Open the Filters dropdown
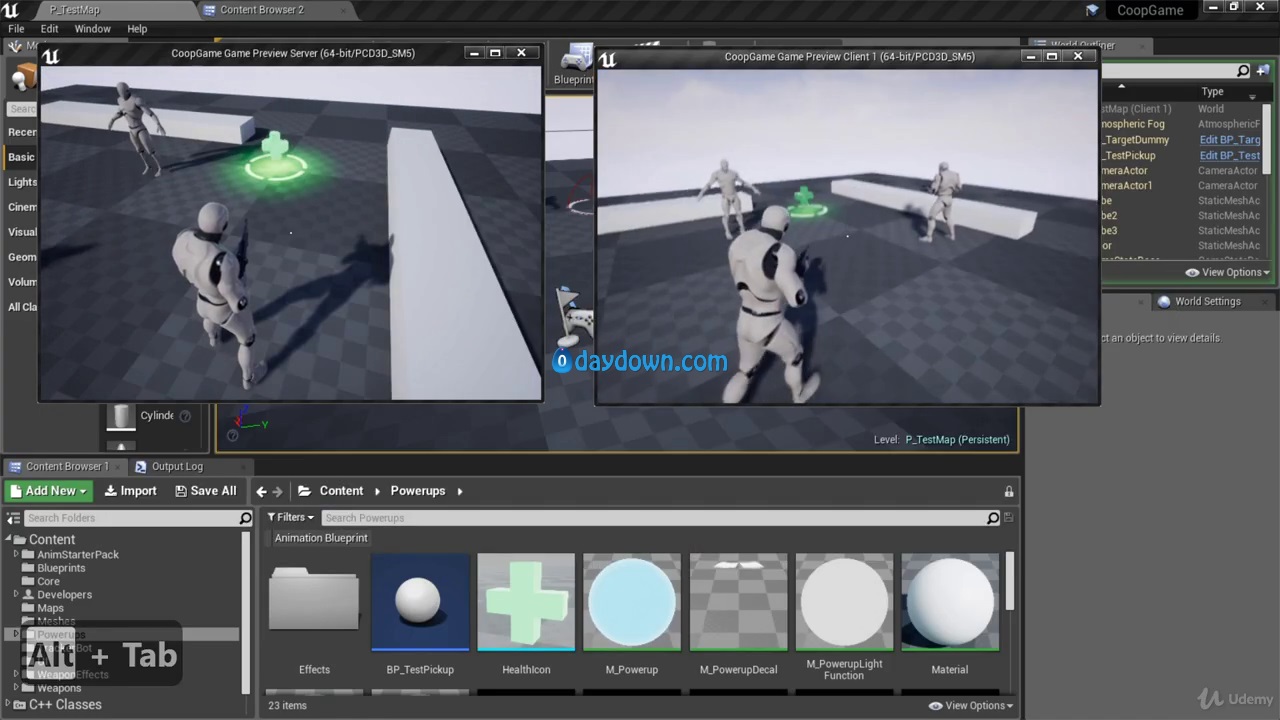The height and width of the screenshot is (720, 1280). click(291, 518)
